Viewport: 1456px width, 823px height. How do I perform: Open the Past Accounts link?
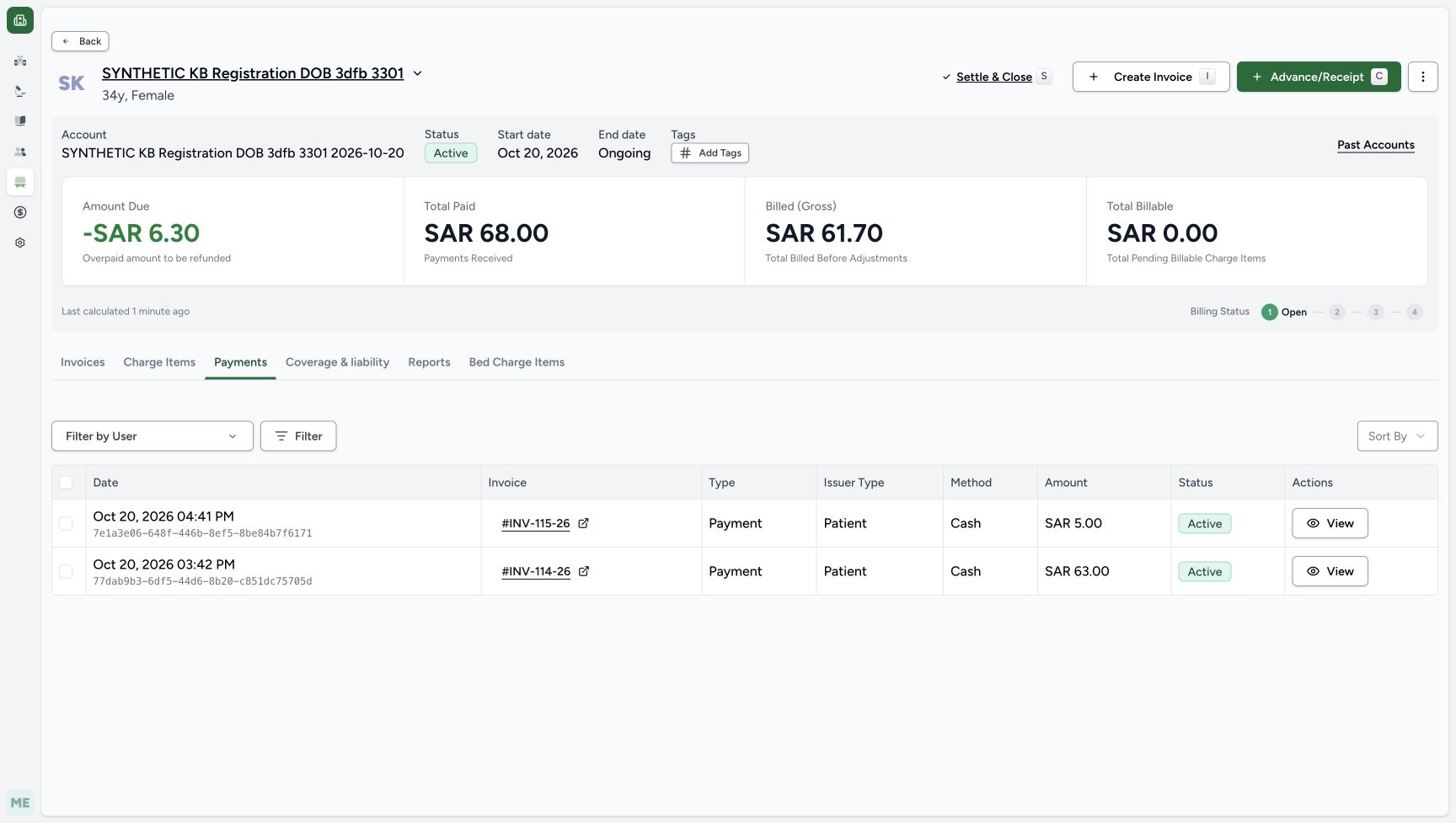coord(1376,145)
